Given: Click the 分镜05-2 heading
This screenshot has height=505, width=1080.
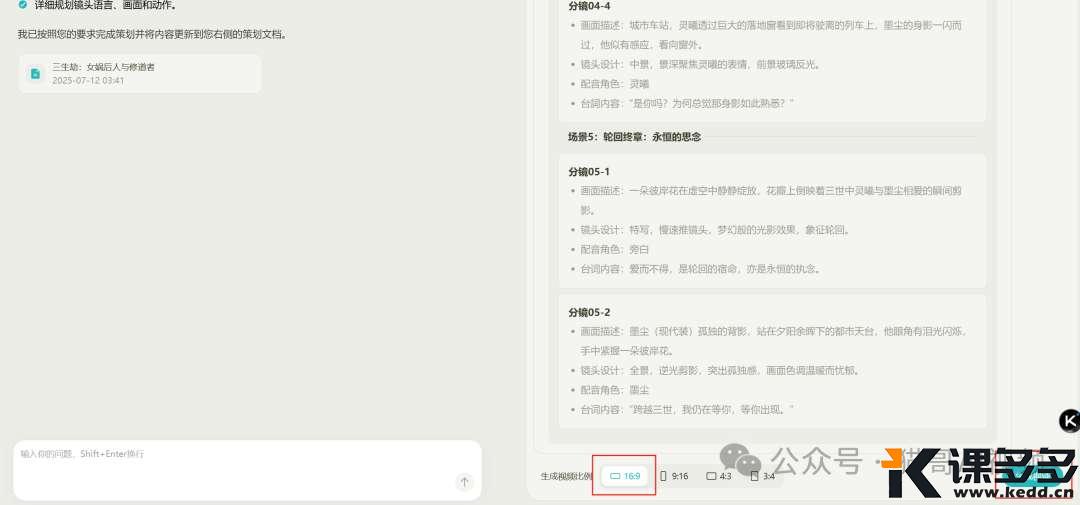Looking at the screenshot, I should click(589, 312).
